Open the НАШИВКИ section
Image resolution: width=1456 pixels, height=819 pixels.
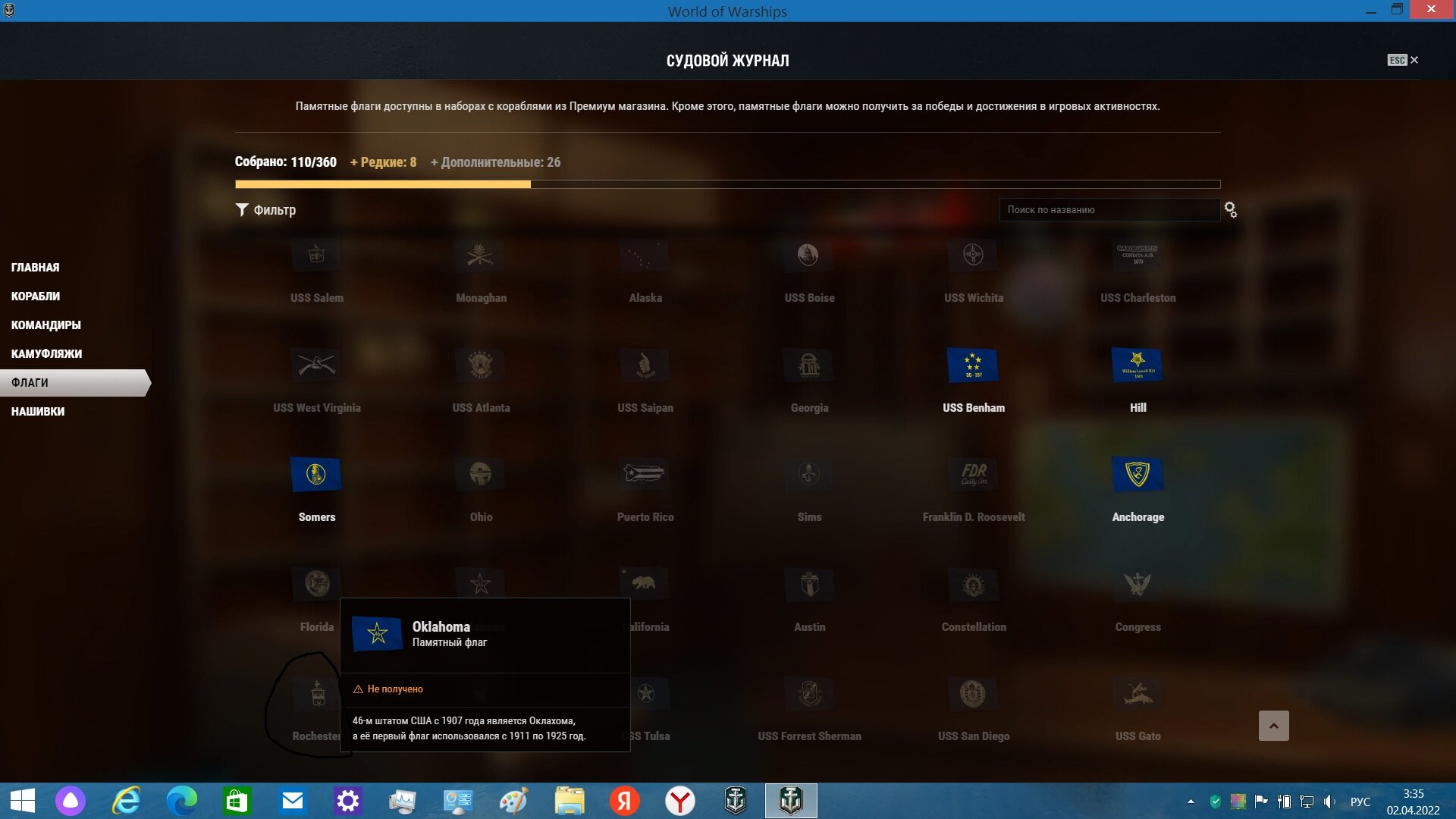(x=37, y=412)
